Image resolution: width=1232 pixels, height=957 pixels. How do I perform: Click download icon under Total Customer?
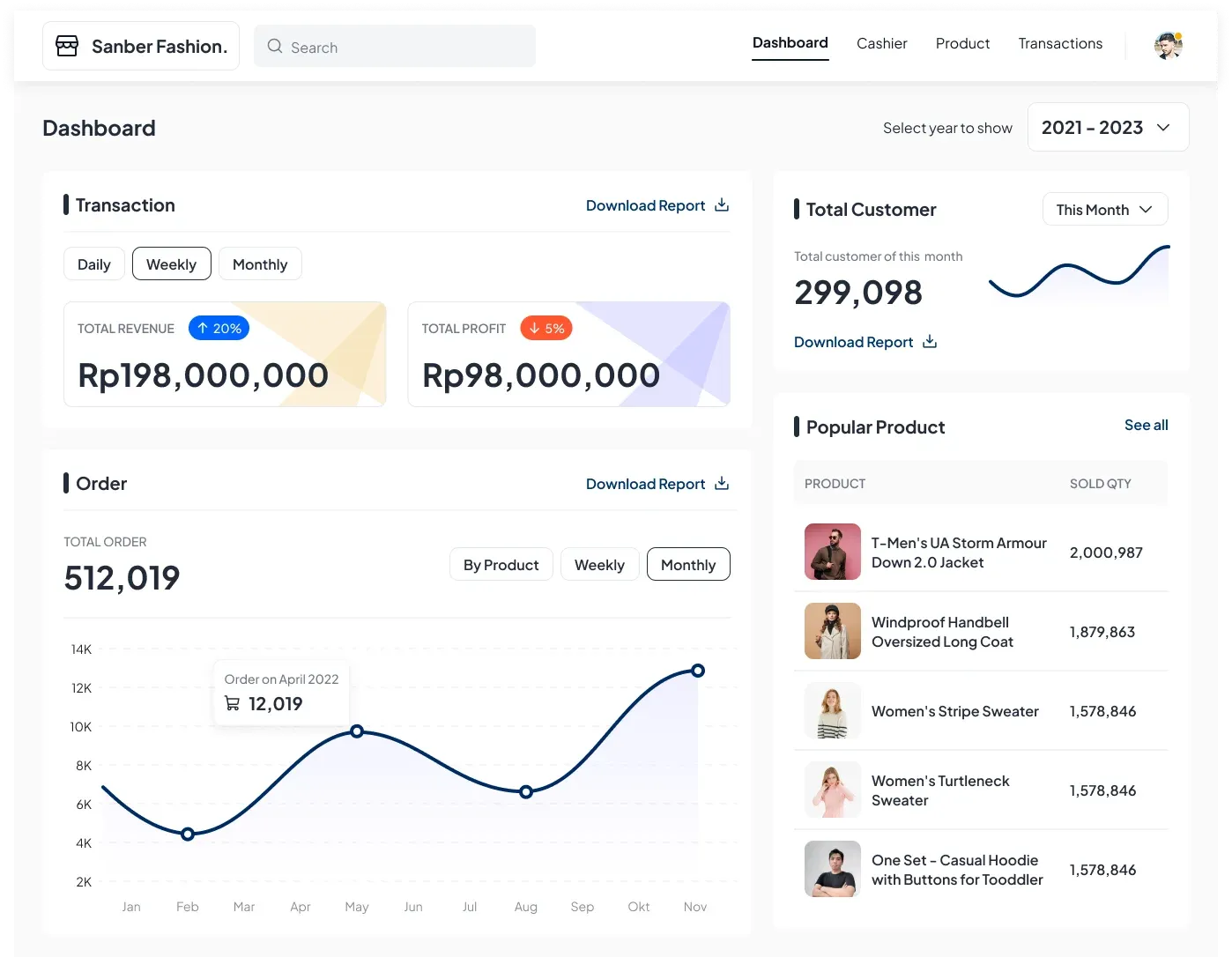point(930,341)
